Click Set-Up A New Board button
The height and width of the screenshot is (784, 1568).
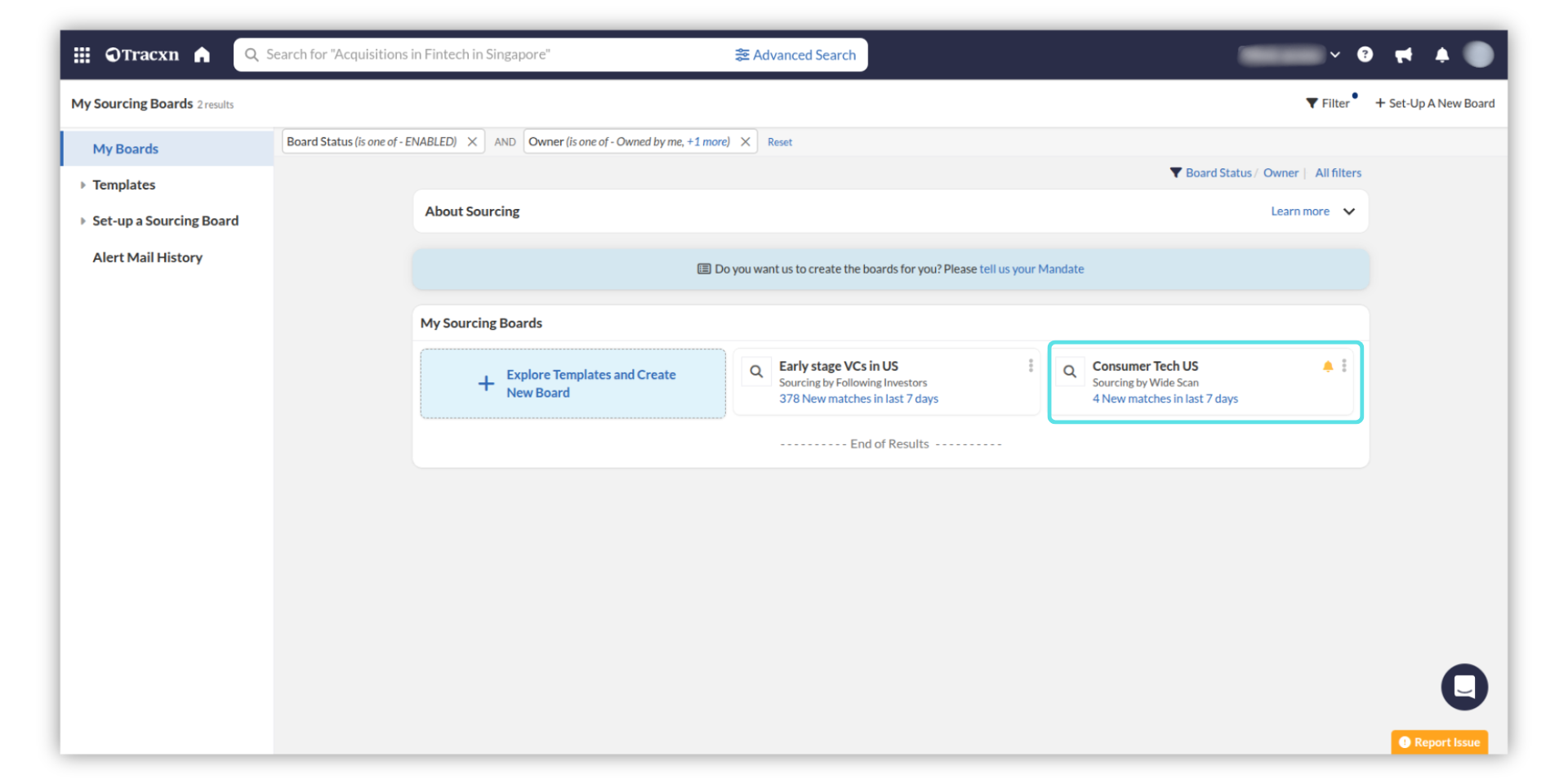tap(1435, 103)
